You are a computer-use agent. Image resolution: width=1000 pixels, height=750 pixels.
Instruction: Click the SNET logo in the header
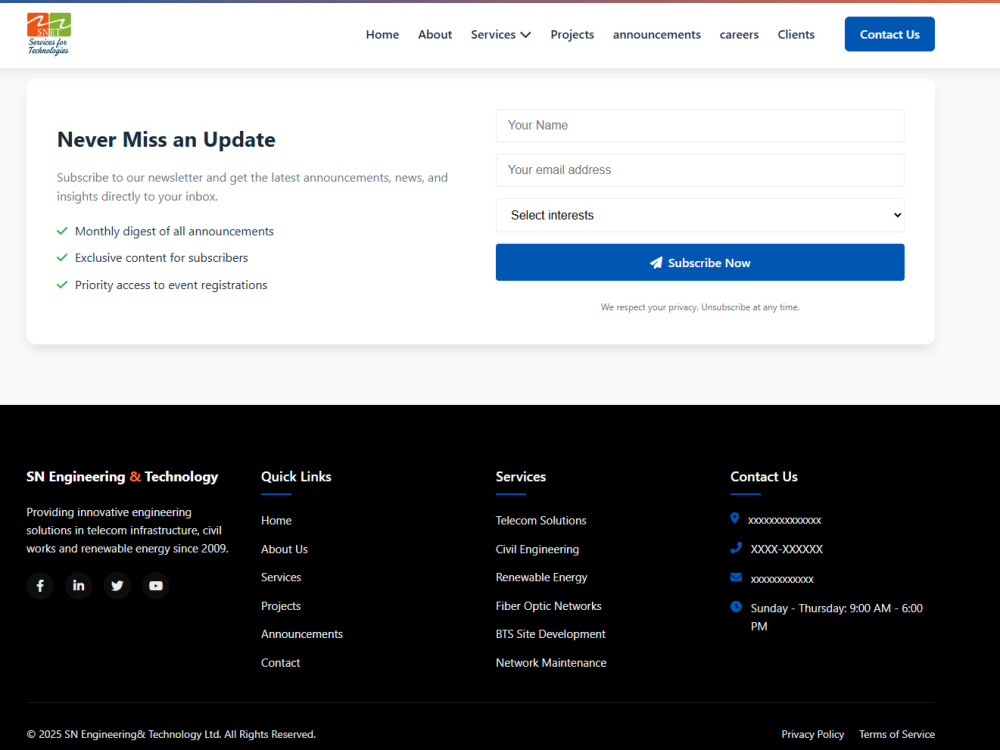coord(49,34)
